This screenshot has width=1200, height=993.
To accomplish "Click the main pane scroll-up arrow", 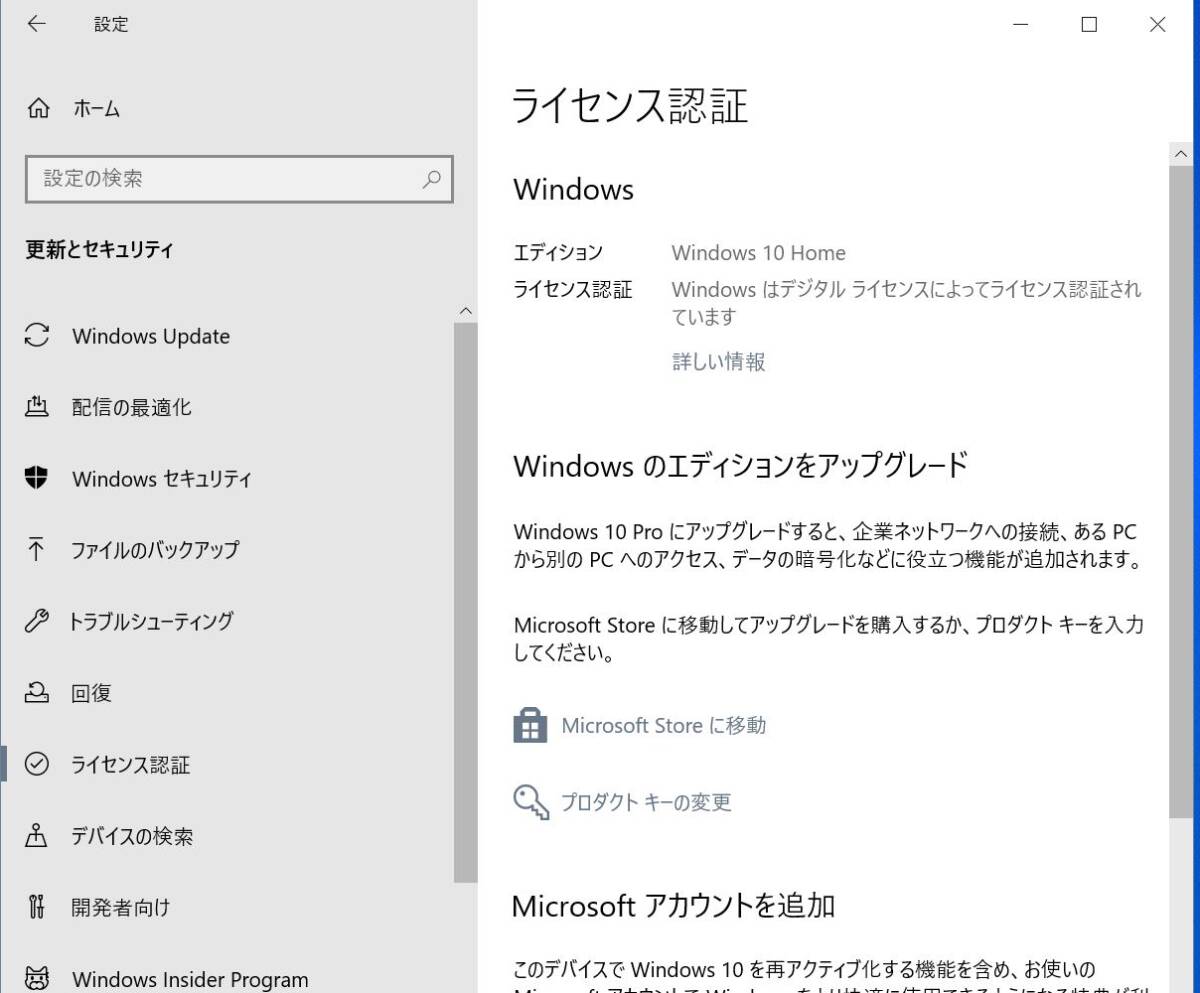I will [1181, 154].
